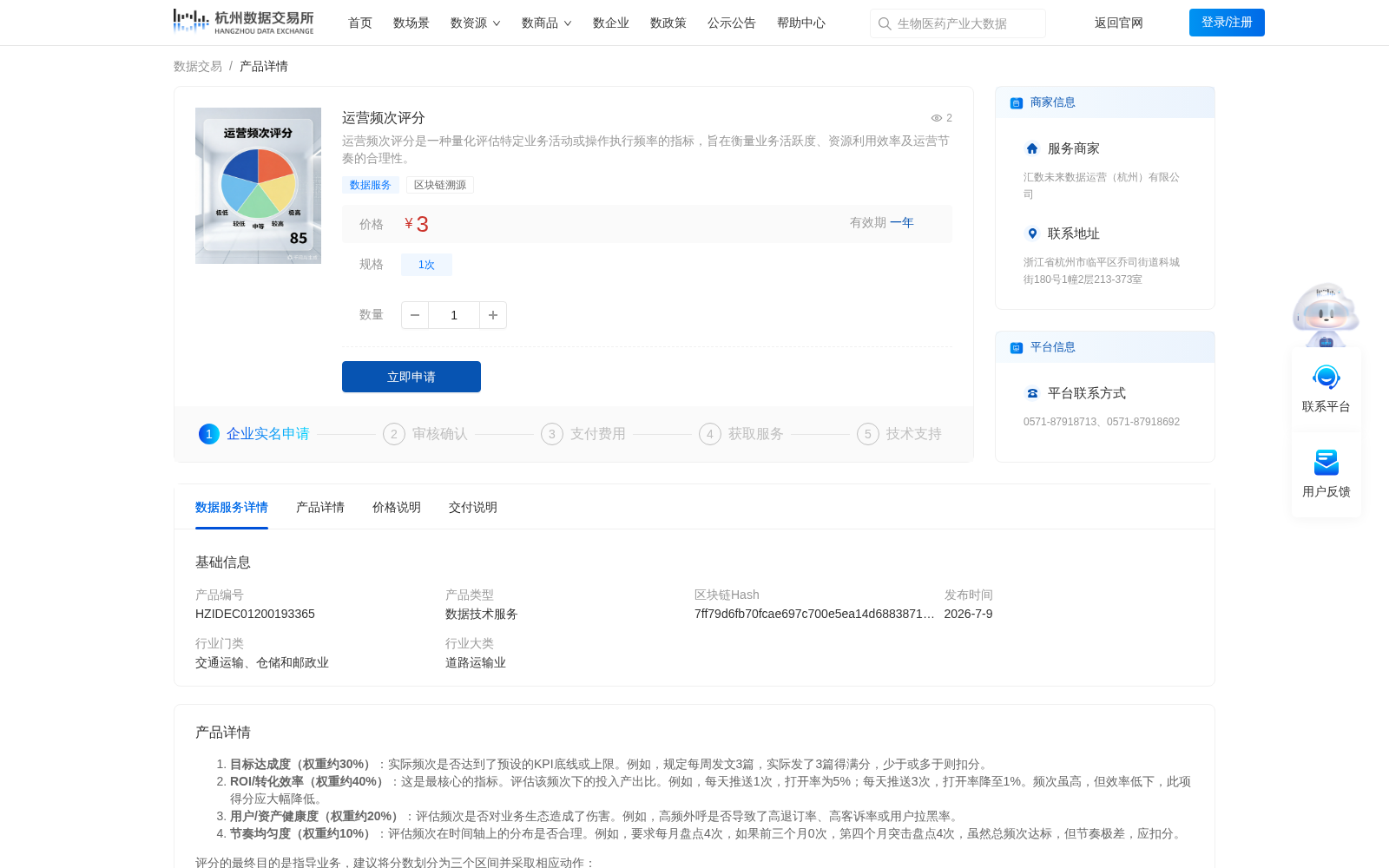Open 数场景 navigation item

tap(411, 23)
